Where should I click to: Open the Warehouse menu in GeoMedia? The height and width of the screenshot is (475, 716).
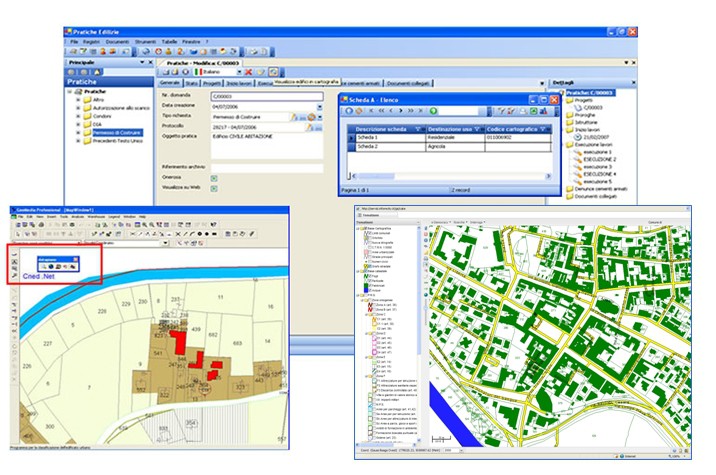[95, 215]
